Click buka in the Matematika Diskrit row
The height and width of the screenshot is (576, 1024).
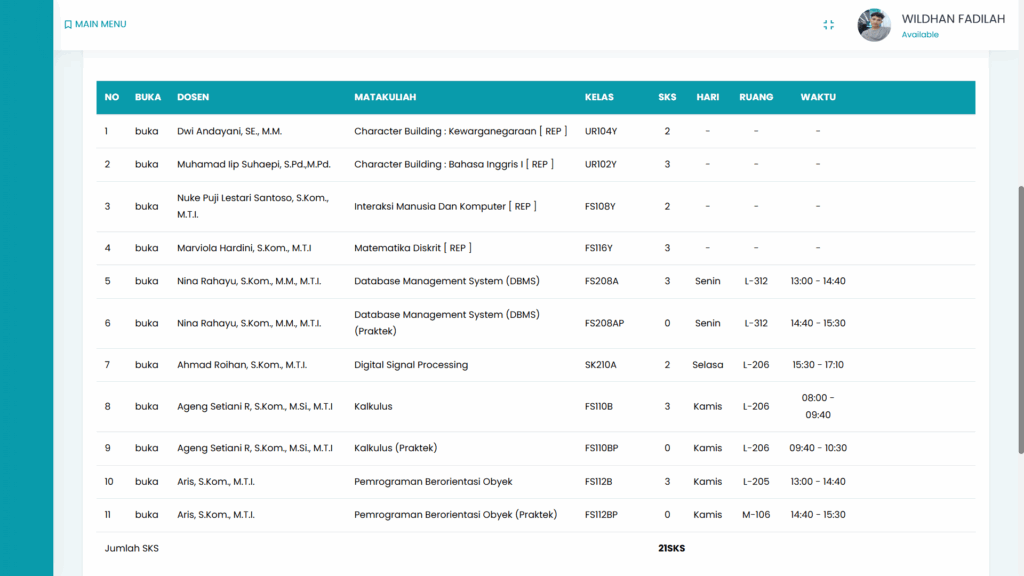coord(147,248)
